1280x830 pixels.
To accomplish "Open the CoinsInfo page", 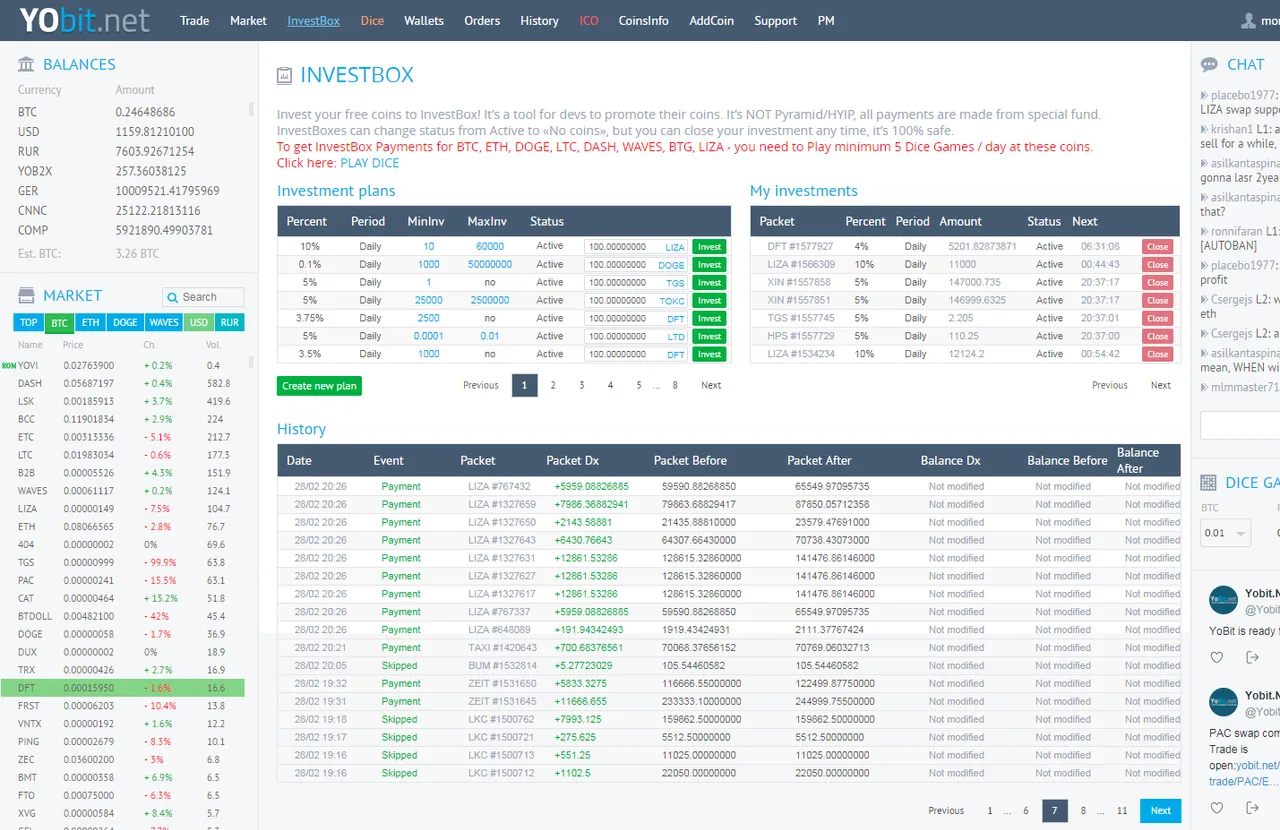I will tap(644, 20).
